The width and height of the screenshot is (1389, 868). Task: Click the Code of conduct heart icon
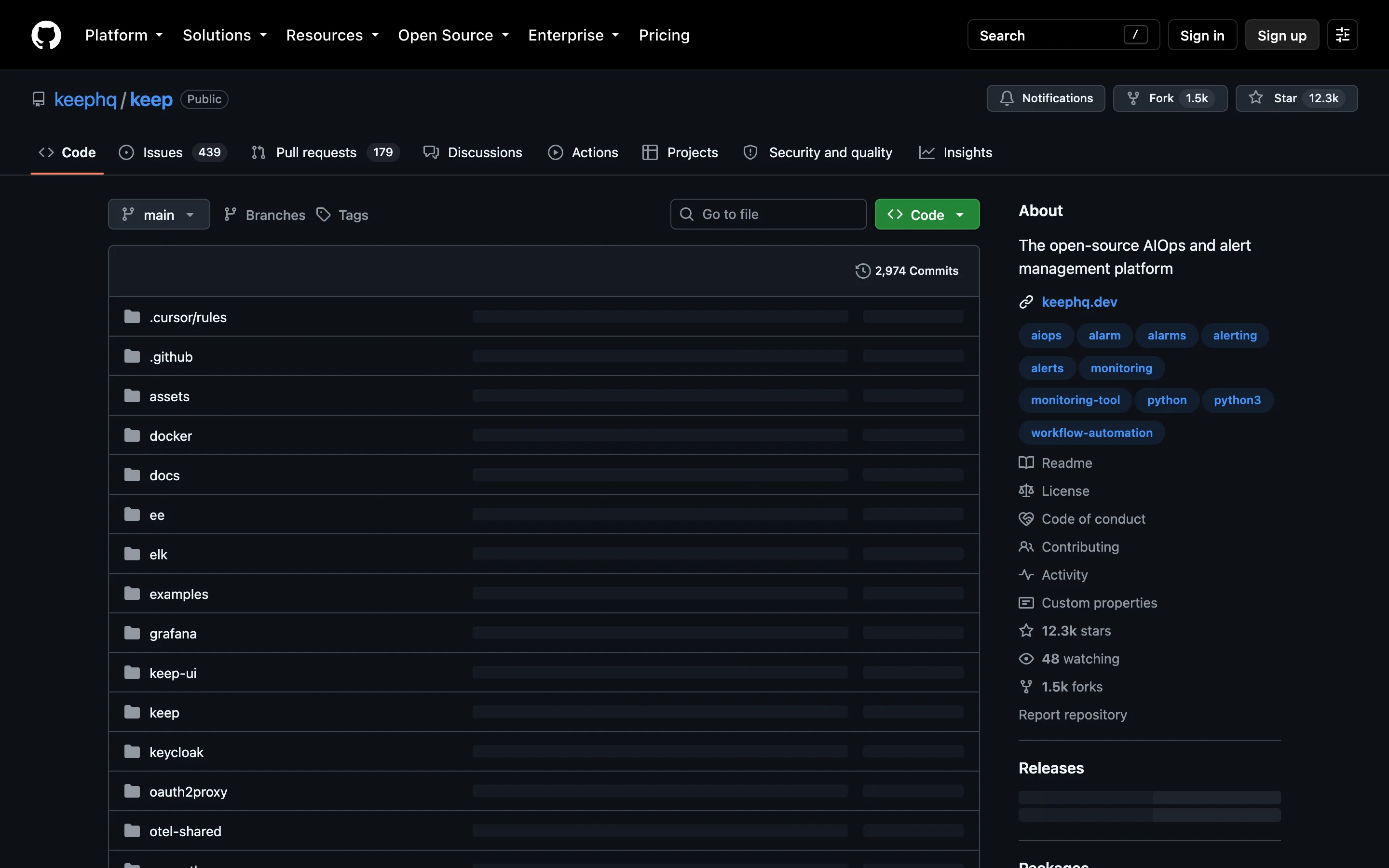pos(1026,519)
